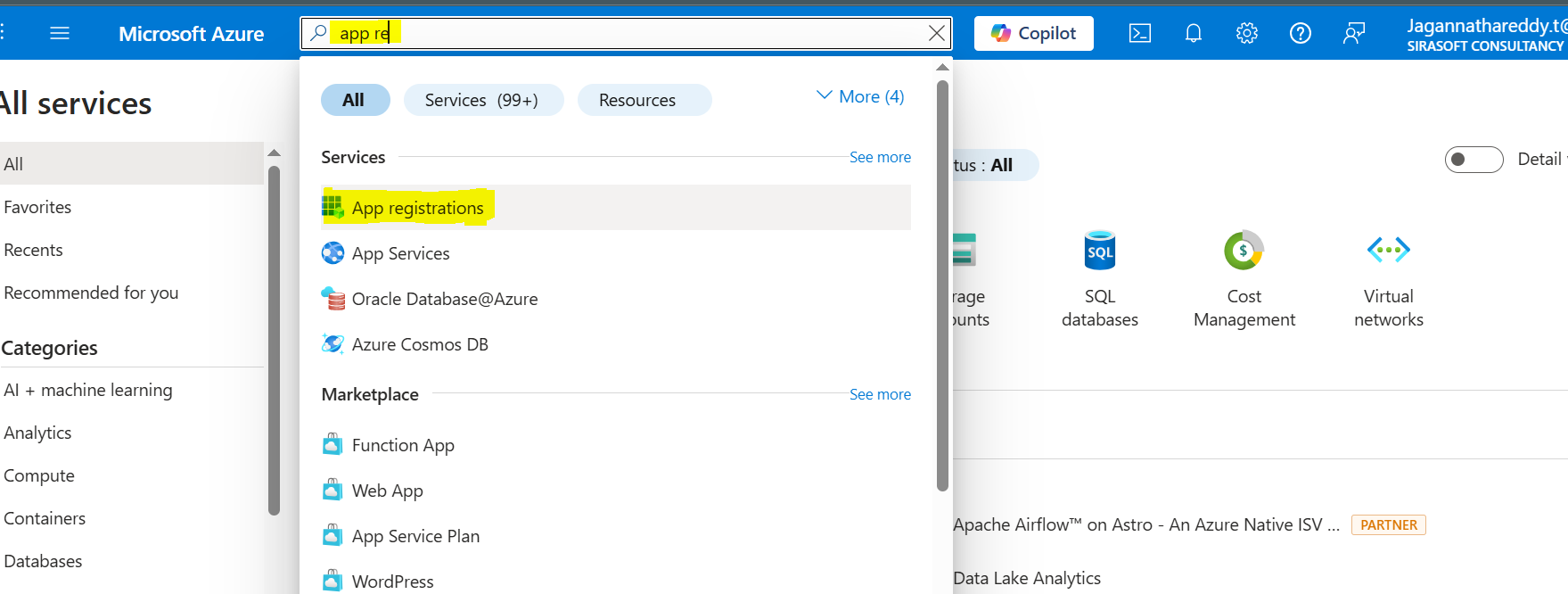Image resolution: width=1568 pixels, height=594 pixels.
Task: Open Oracle Database@Azure result
Action: coord(615,299)
